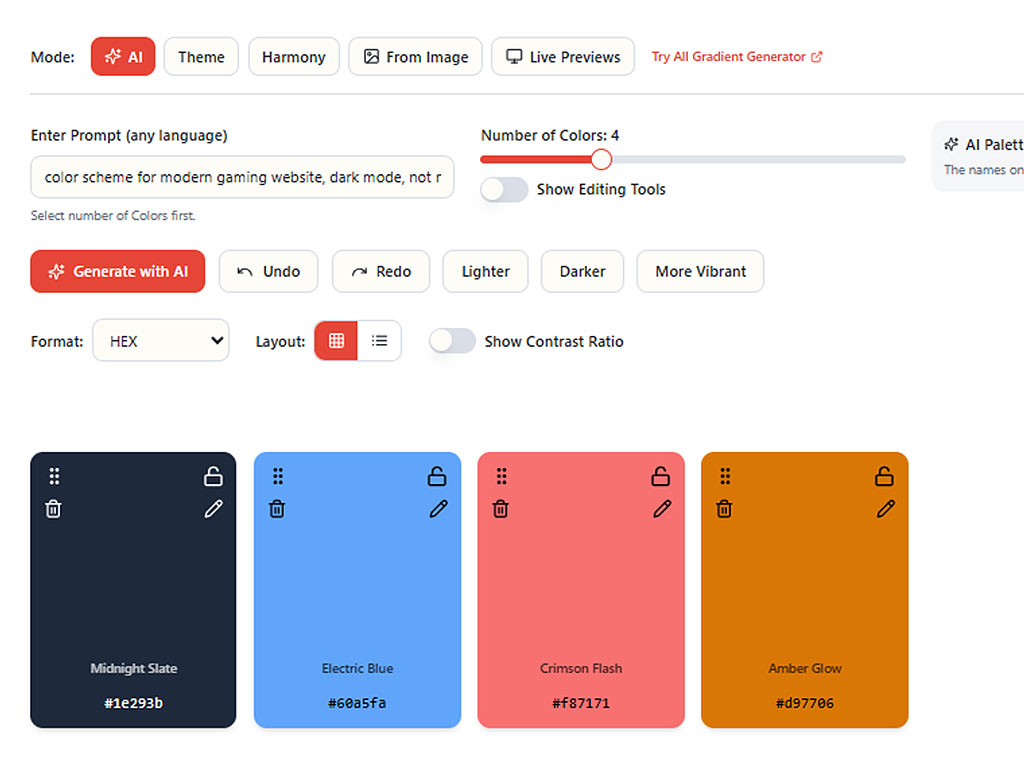Image resolution: width=1024 pixels, height=768 pixels.
Task: Lock the Crimson Flash color
Action: click(x=660, y=477)
